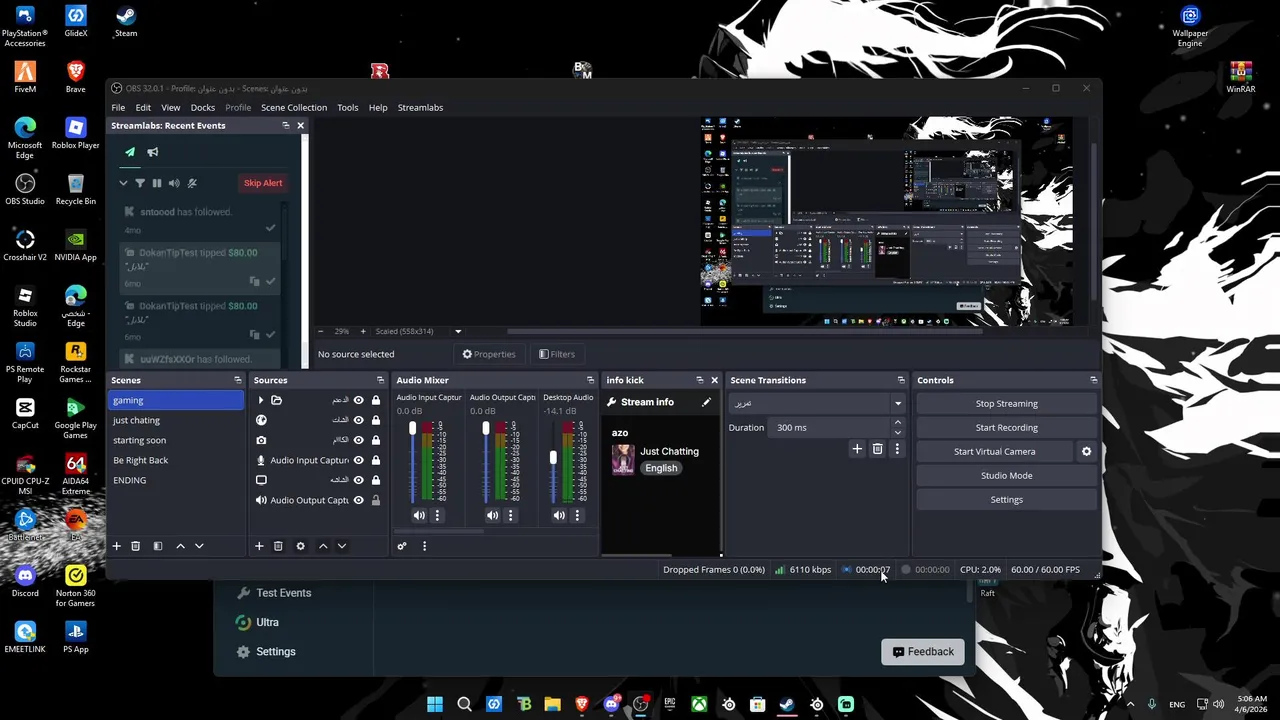Open Steam from the Windows taskbar

click(x=787, y=704)
